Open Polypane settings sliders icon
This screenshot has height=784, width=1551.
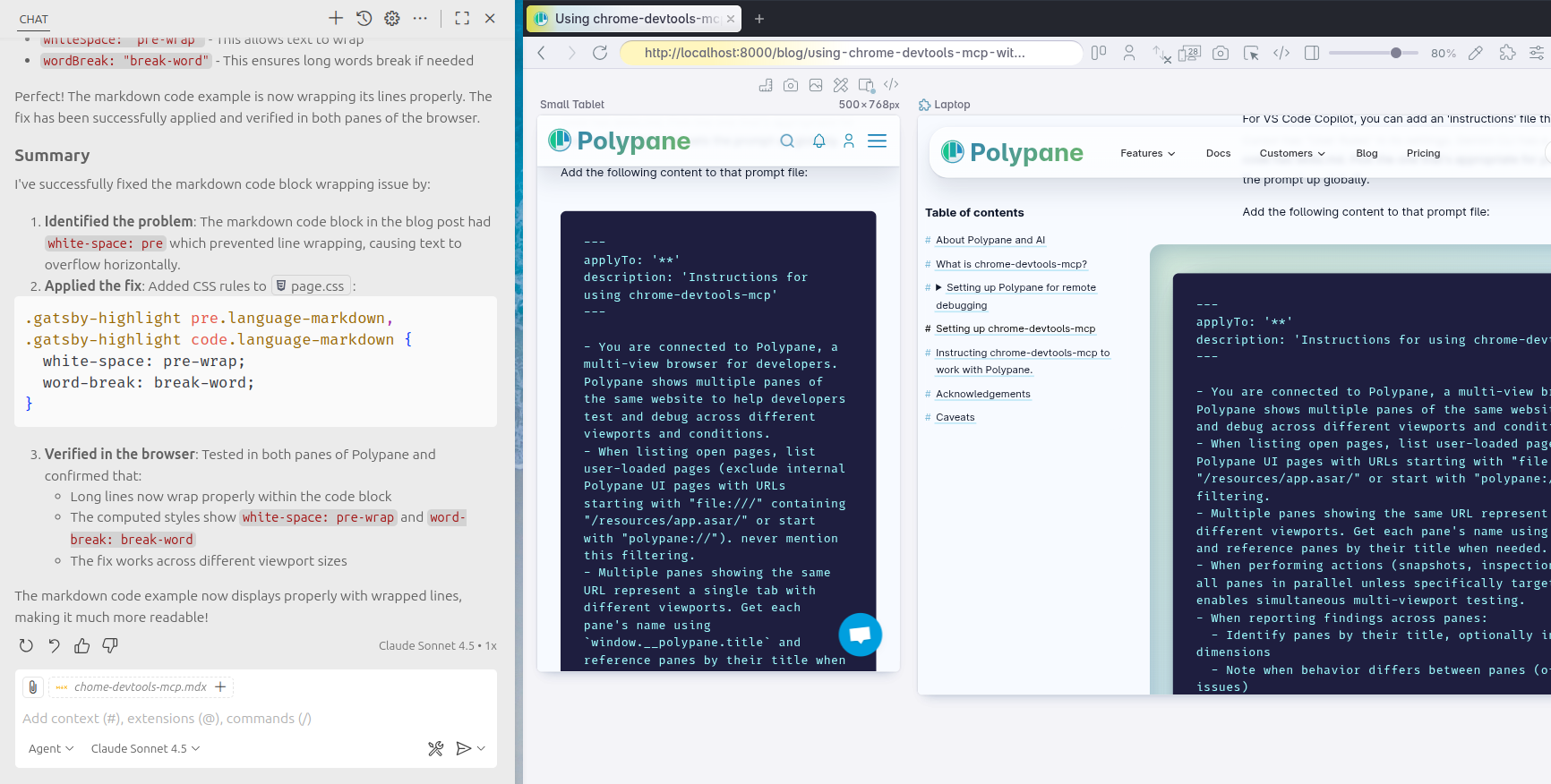click(x=1537, y=53)
